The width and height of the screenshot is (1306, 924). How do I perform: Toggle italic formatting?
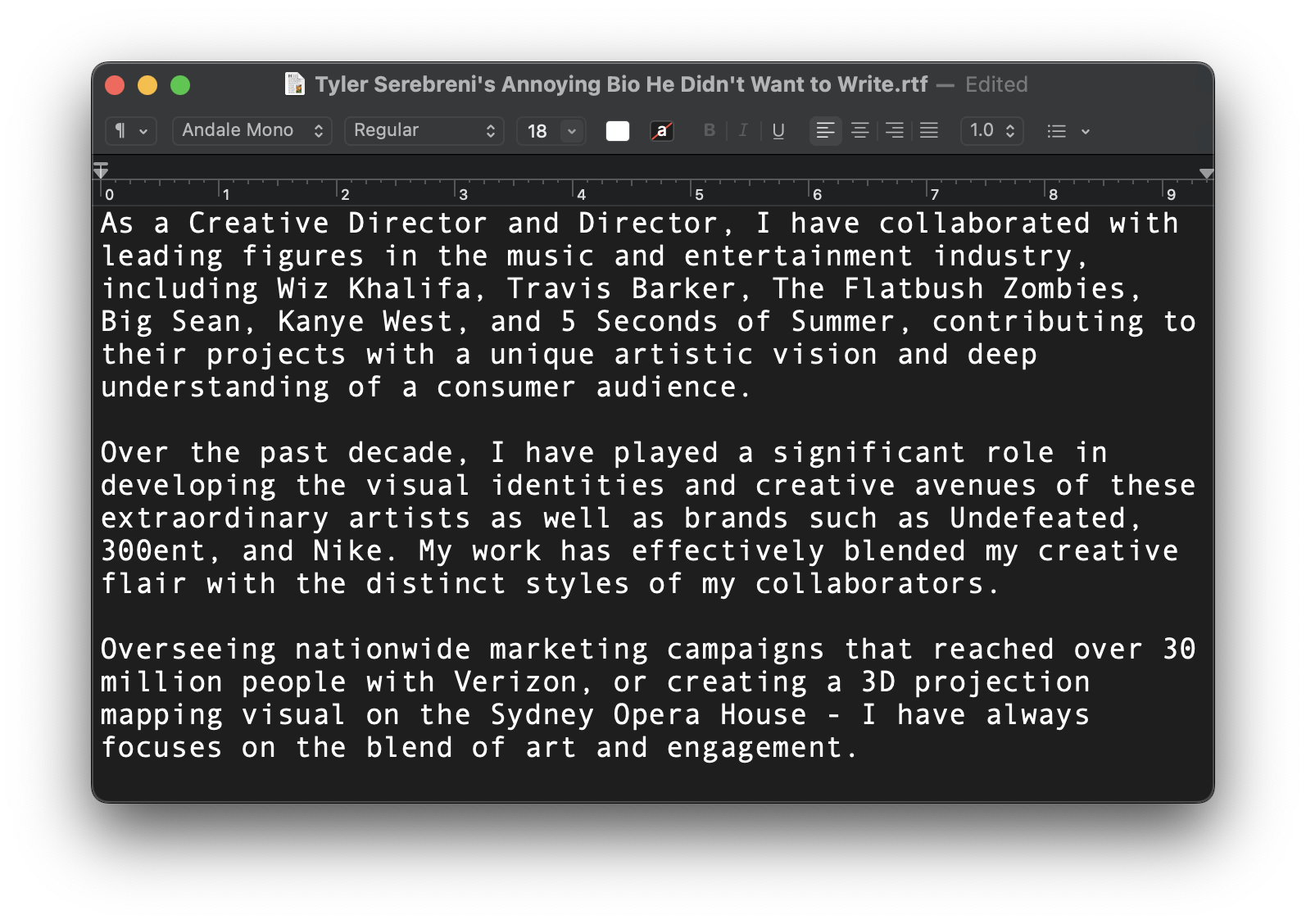pos(743,130)
